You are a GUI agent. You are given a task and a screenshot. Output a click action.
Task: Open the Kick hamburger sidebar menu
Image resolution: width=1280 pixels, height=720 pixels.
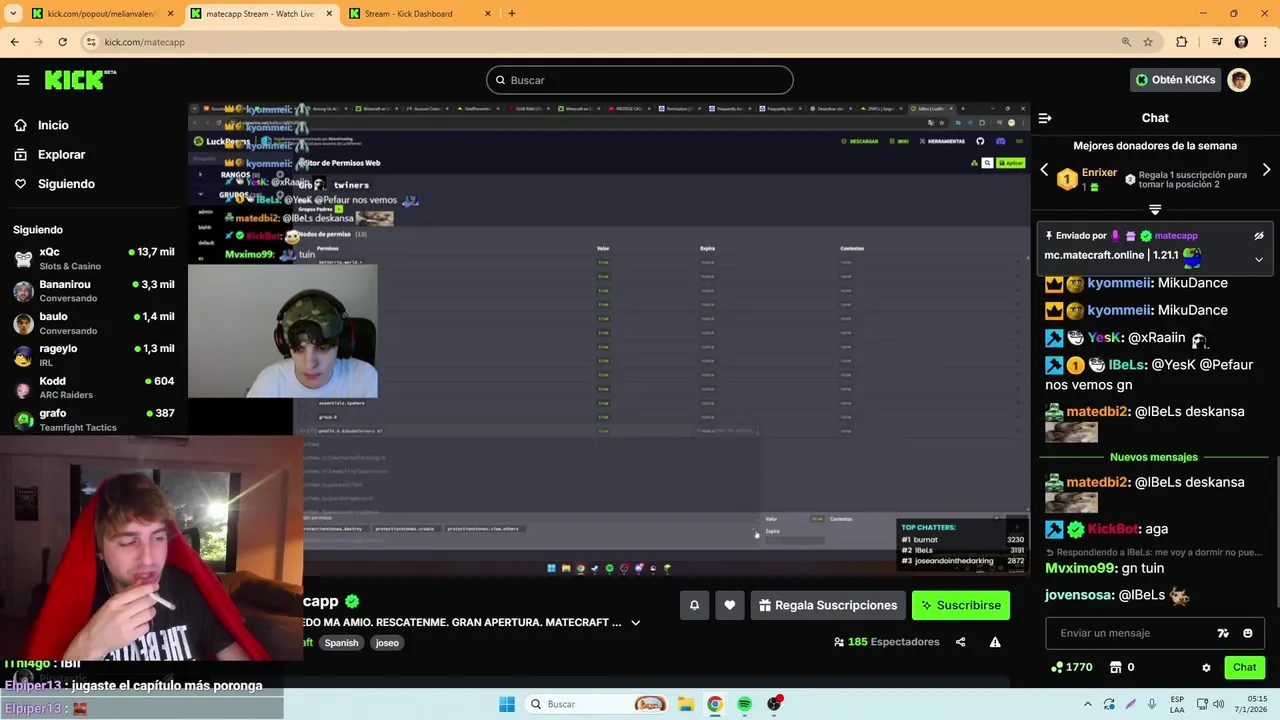[x=23, y=80]
